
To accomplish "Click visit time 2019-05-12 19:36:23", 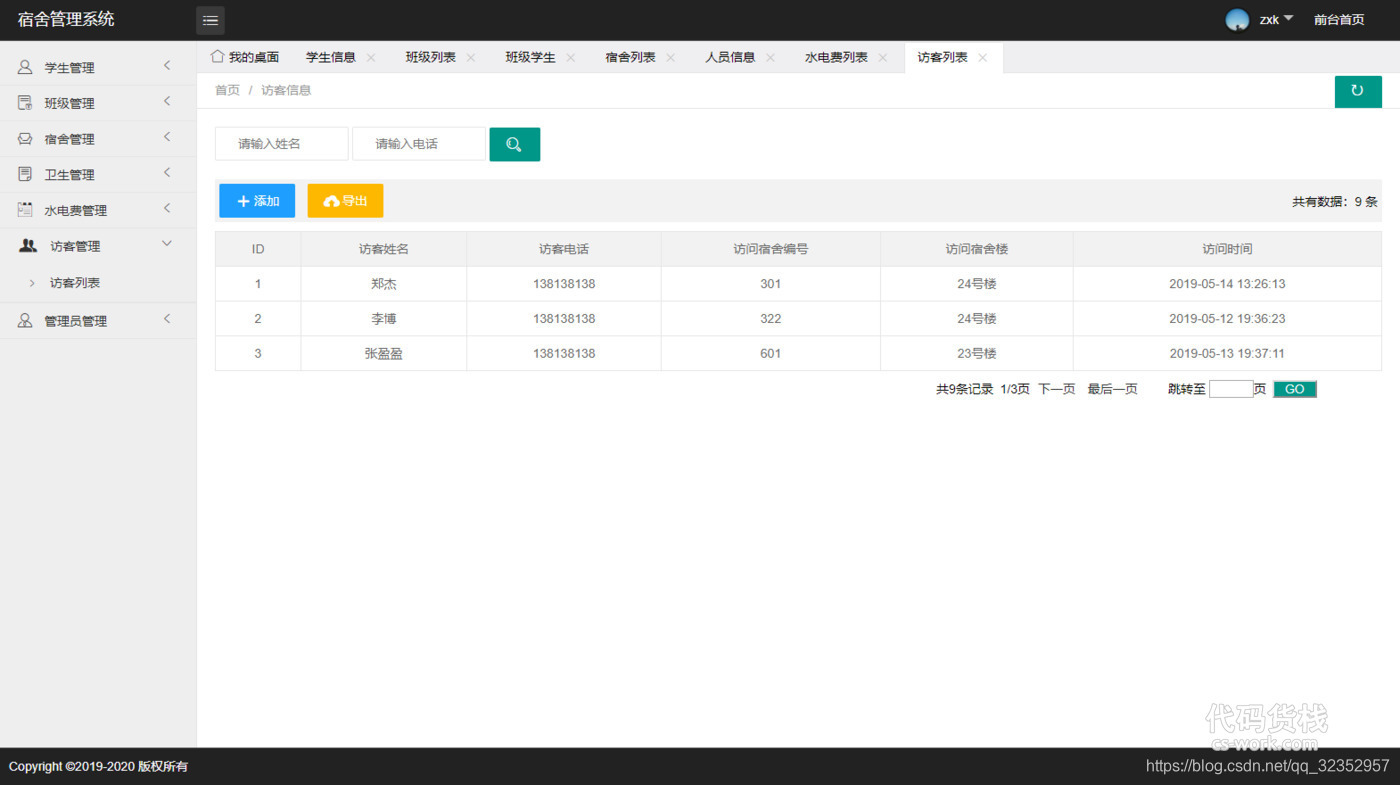I will coord(1227,319).
